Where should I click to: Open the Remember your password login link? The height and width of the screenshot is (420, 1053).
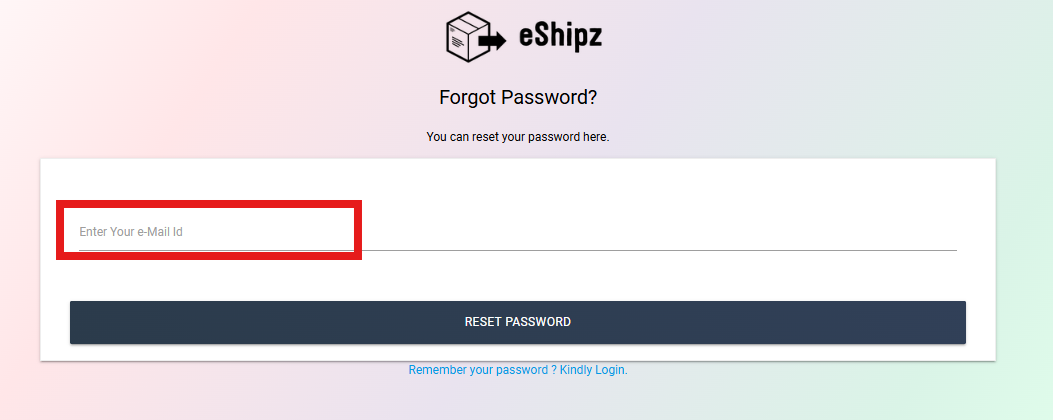518,370
